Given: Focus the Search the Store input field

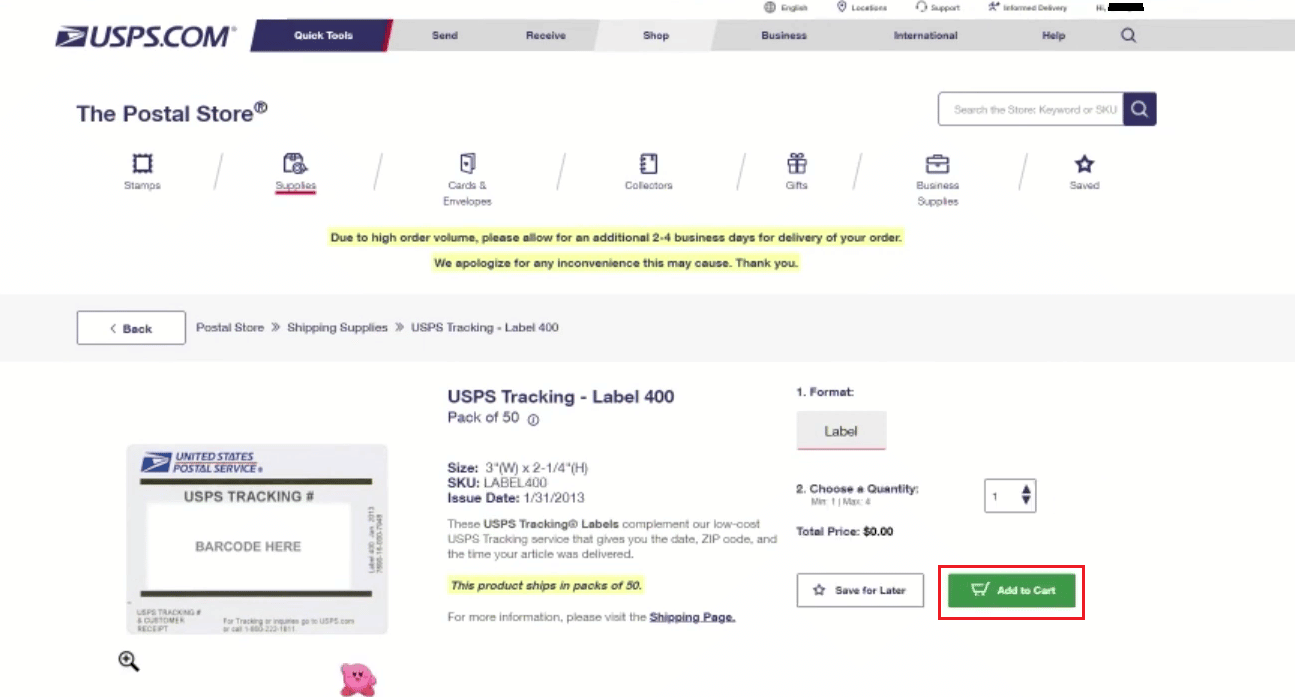Looking at the screenshot, I should pos(1031,110).
